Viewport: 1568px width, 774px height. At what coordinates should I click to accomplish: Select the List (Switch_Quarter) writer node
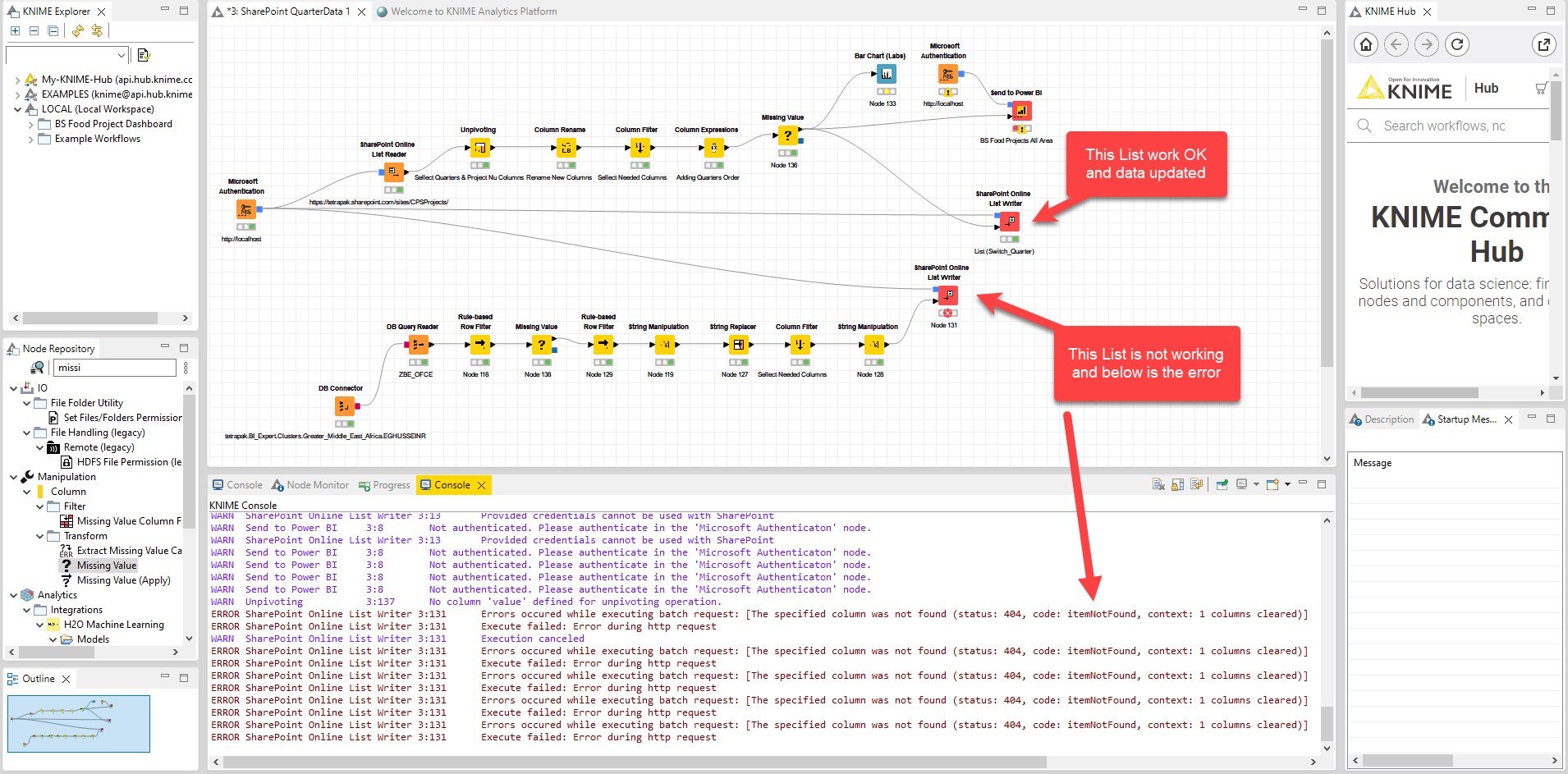1010,221
